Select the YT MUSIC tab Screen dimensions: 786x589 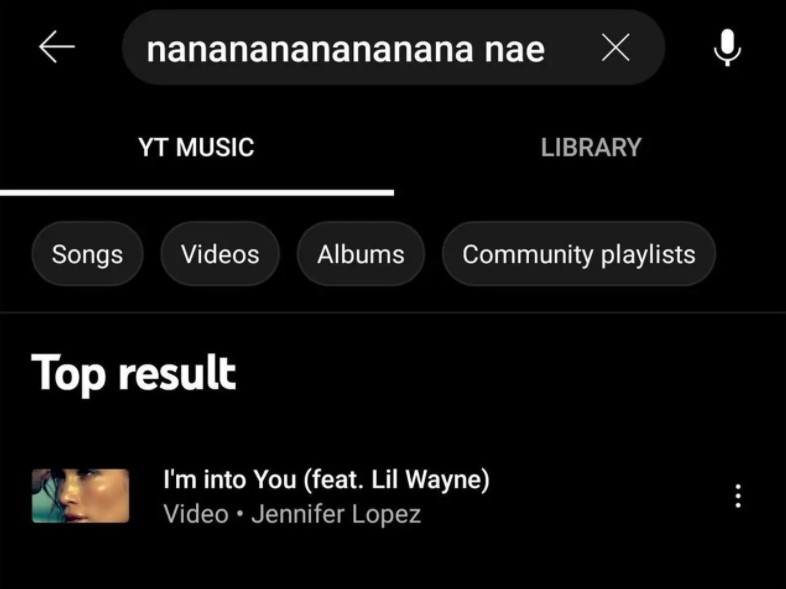(x=196, y=147)
